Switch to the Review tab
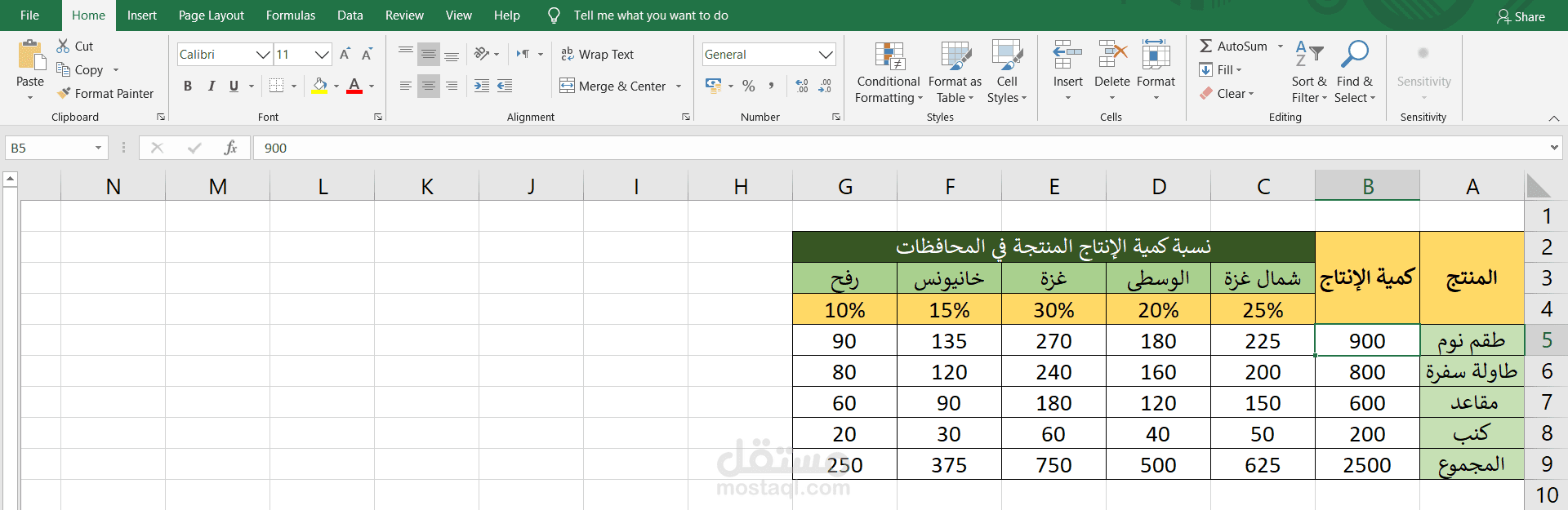1568x510 pixels. [x=404, y=16]
